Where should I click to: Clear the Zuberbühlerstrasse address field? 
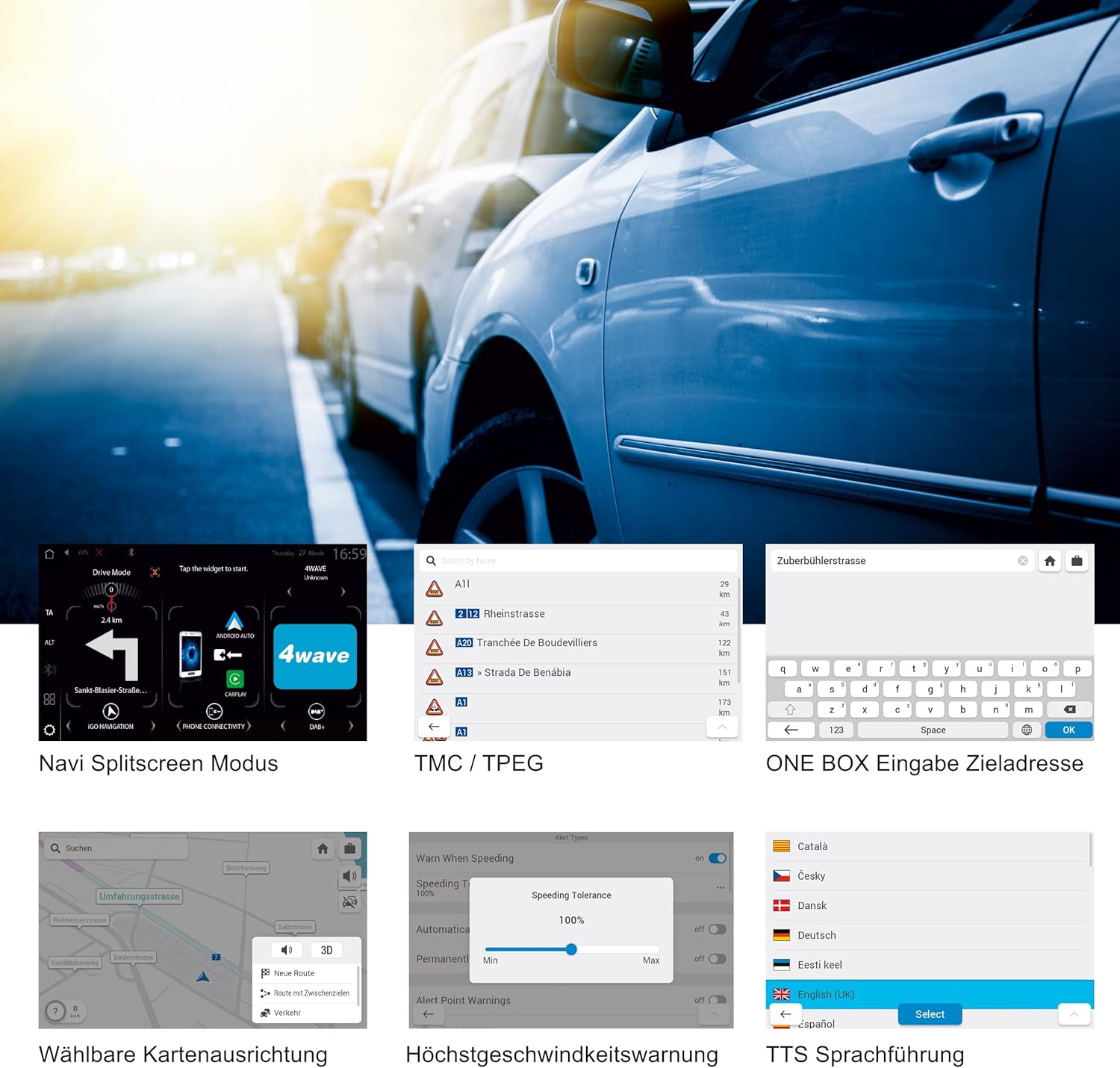coord(1023,561)
